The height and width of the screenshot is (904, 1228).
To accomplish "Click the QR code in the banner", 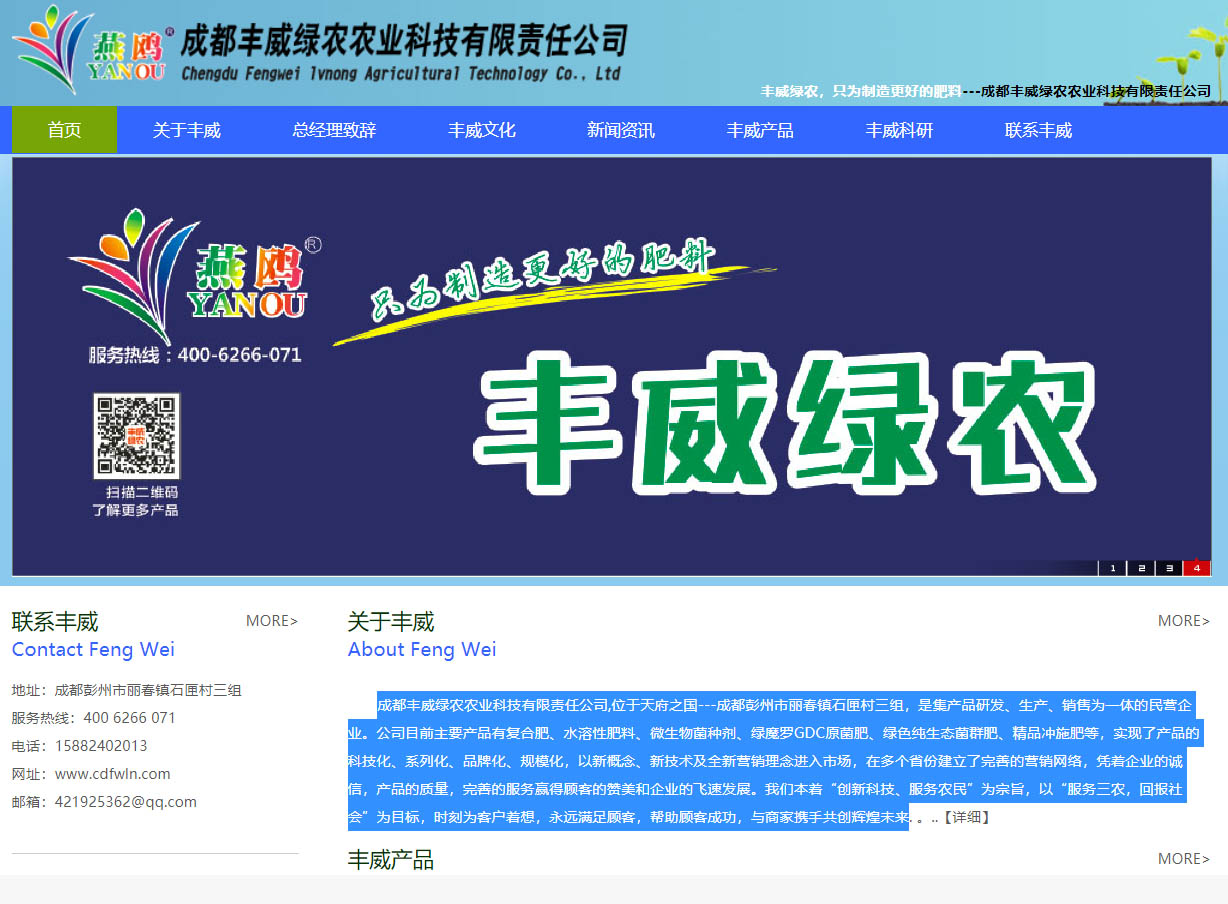I will pyautogui.click(x=136, y=436).
